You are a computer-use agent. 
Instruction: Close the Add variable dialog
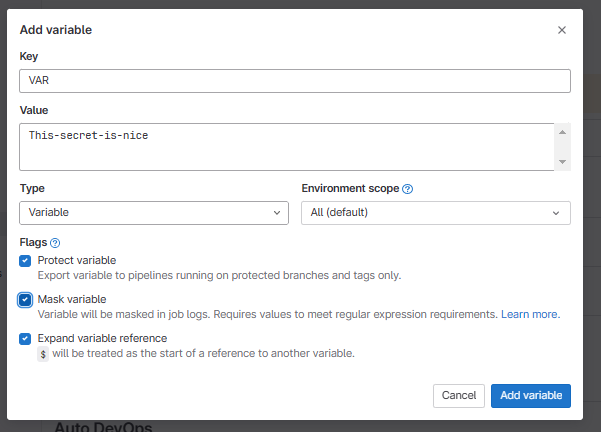[562, 31]
